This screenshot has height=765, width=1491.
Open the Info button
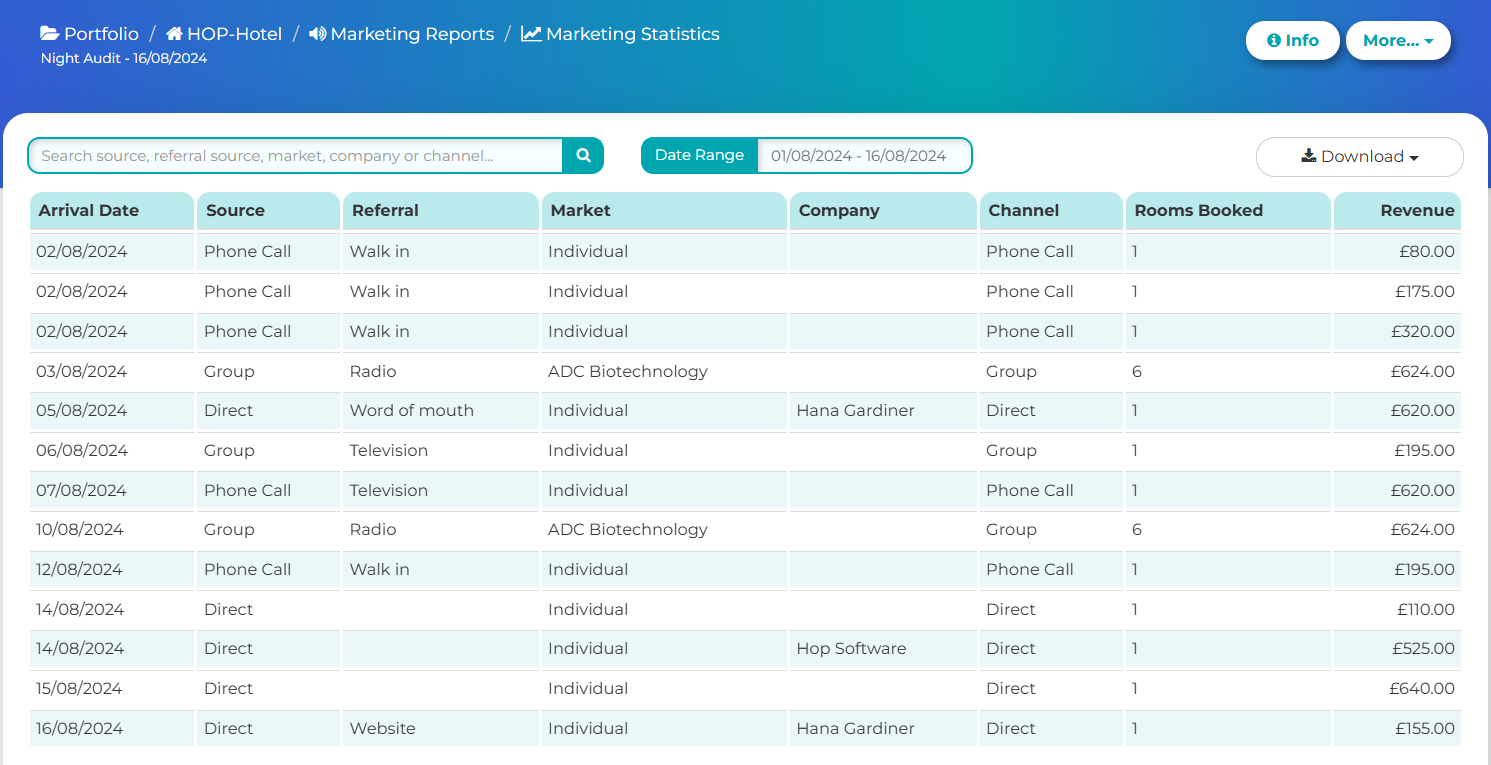1292,40
